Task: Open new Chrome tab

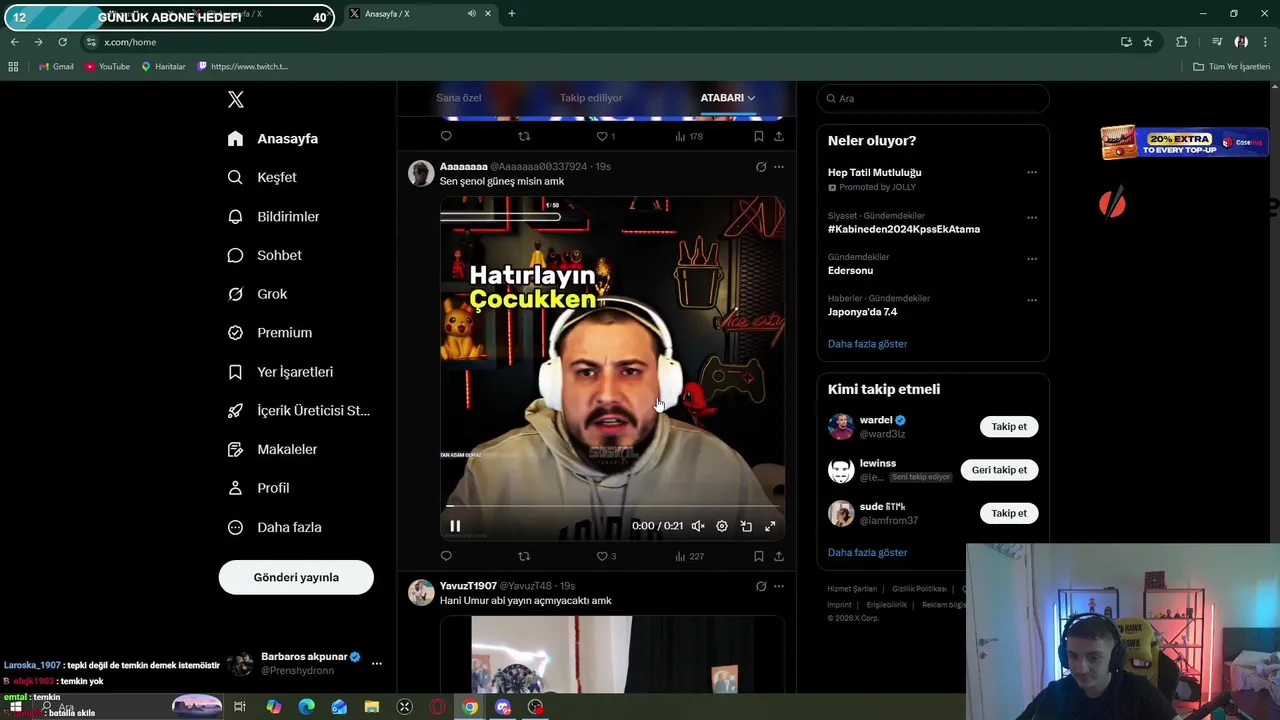Action: coord(511,14)
